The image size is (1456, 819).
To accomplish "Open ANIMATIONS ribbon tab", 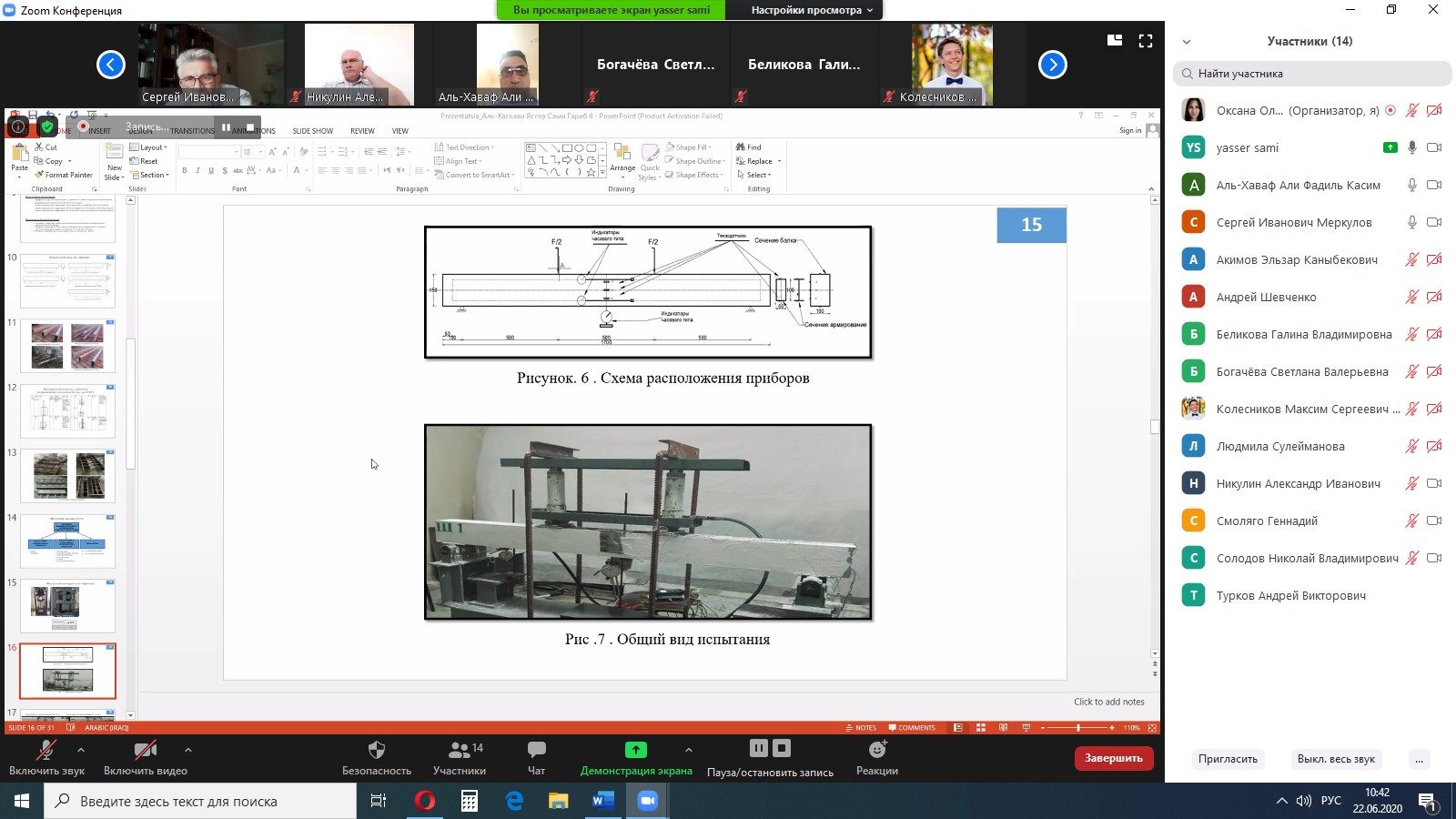I will pos(253,131).
